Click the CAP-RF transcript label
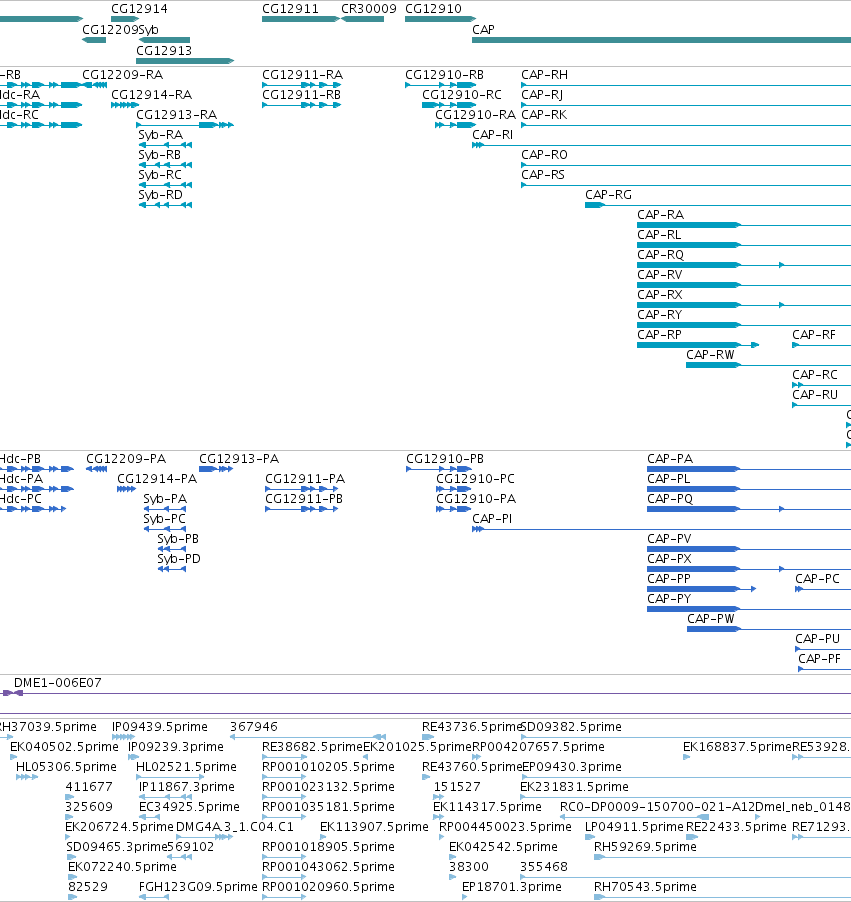 click(x=814, y=334)
